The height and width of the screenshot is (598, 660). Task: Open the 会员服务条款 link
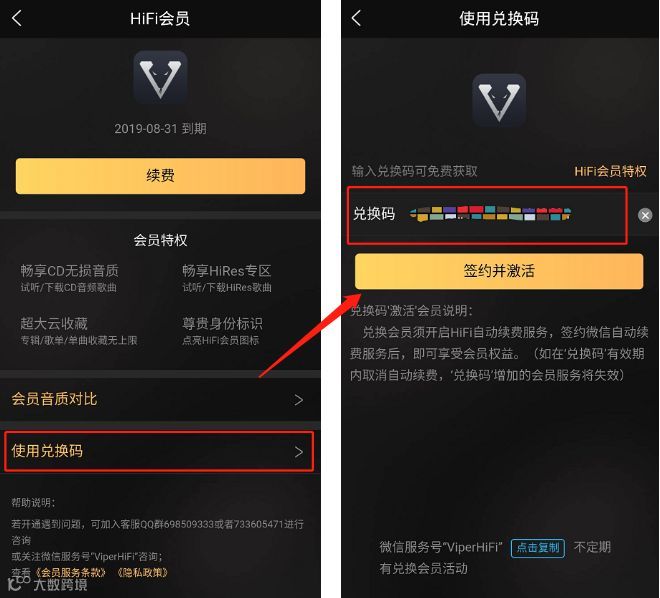(x=71, y=572)
